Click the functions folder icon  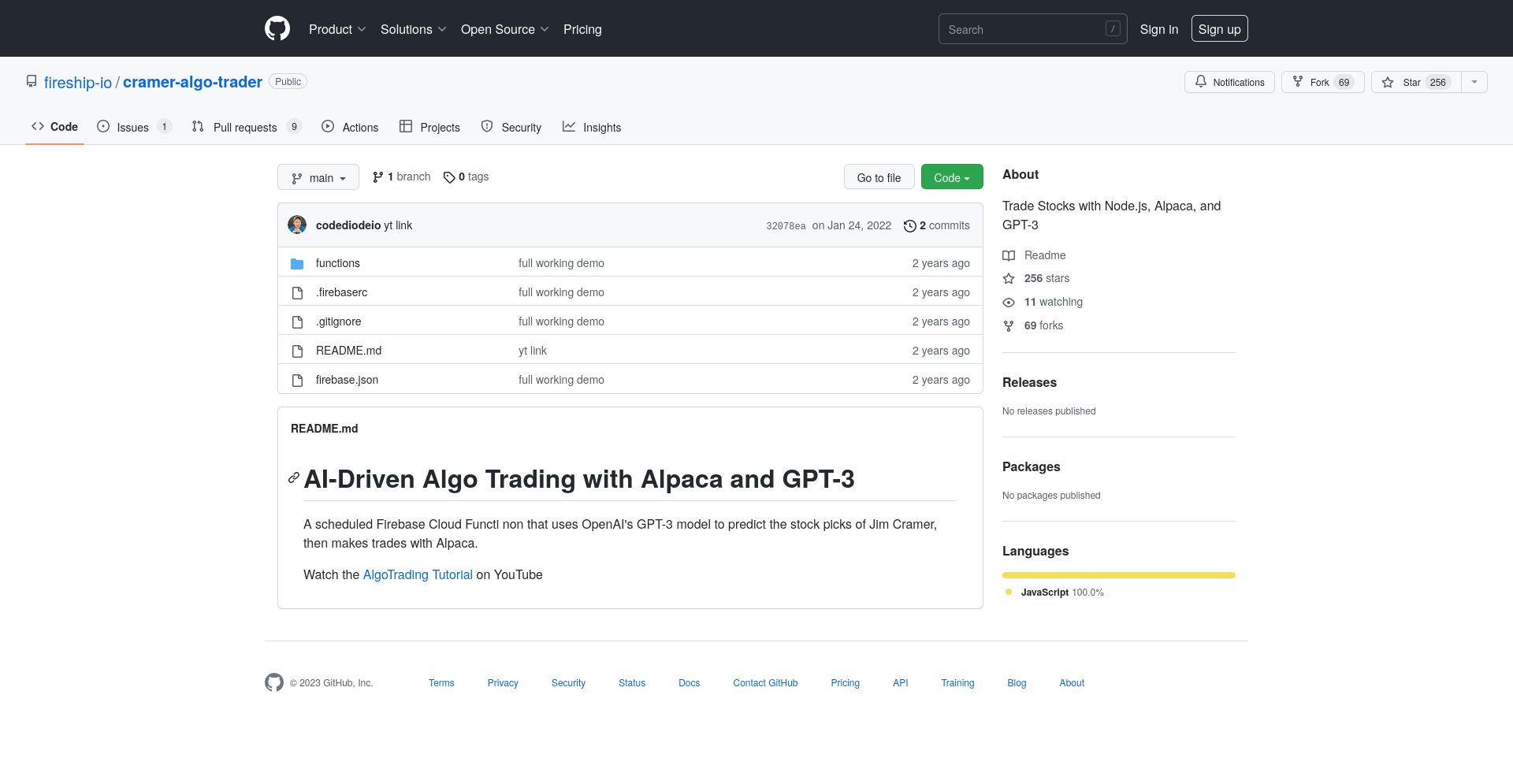297,263
